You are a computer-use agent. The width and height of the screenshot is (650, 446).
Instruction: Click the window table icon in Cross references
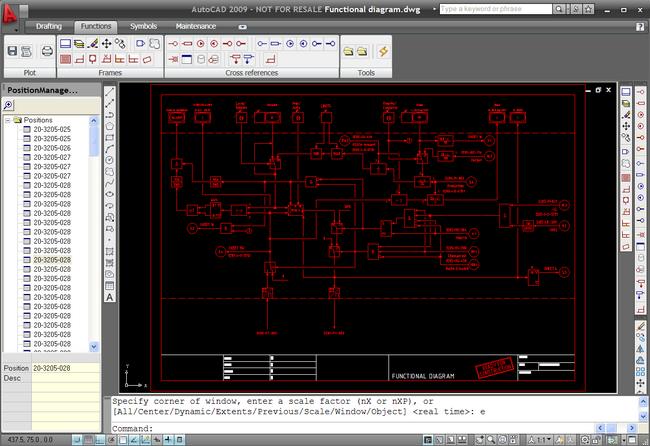pyautogui.click(x=187, y=59)
